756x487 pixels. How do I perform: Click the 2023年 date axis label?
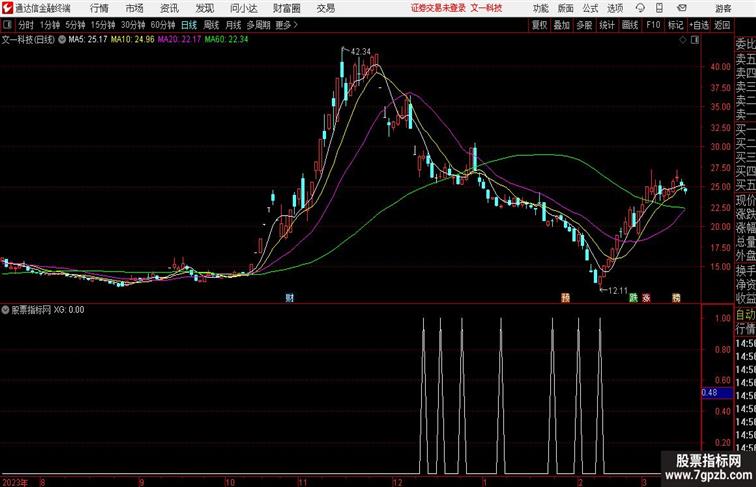[x=15, y=482]
